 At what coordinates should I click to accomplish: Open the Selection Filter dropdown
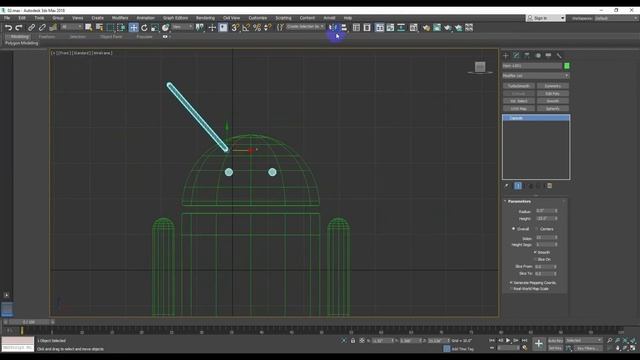click(x=71, y=27)
